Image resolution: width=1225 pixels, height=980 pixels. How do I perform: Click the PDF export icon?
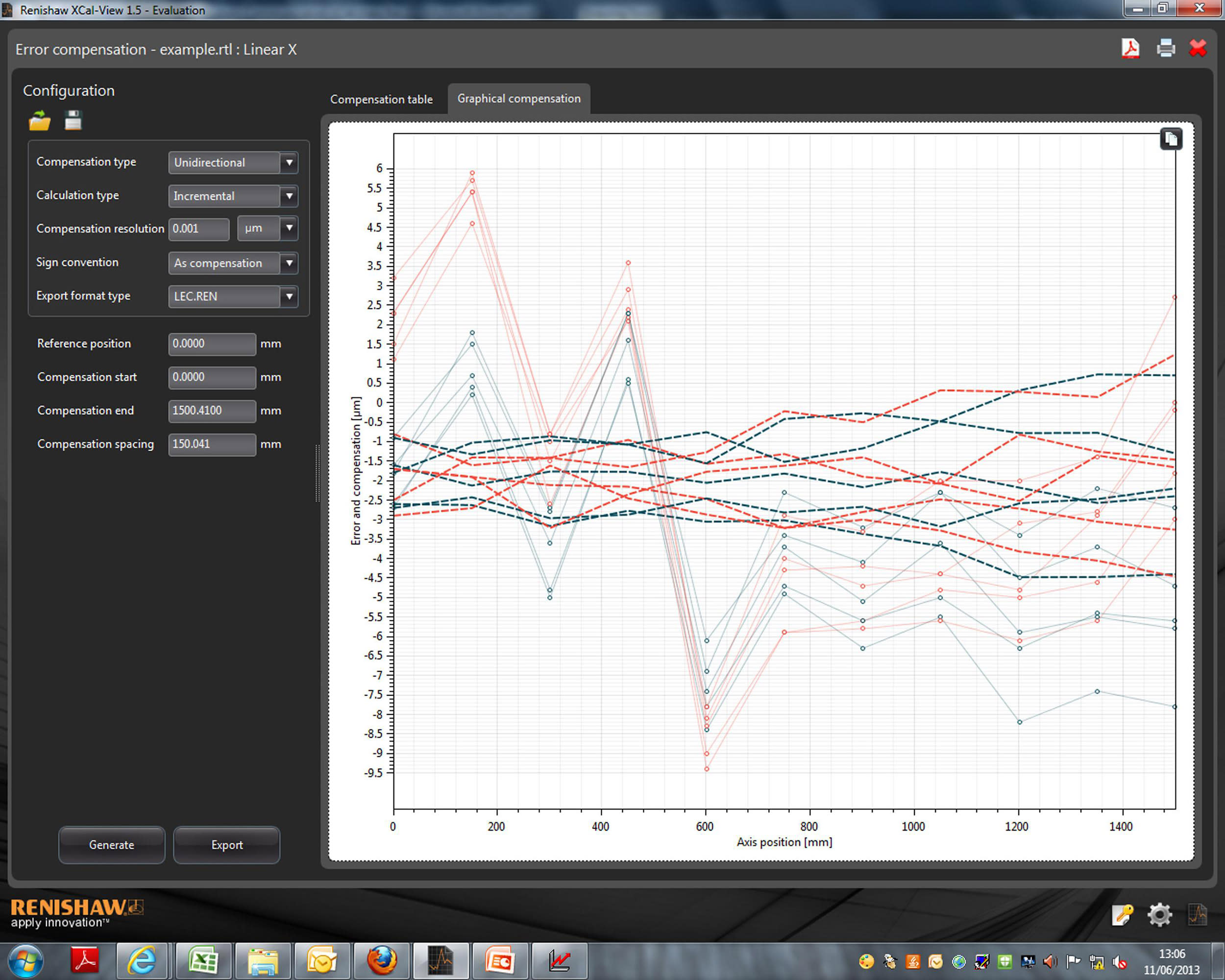pyautogui.click(x=1130, y=49)
